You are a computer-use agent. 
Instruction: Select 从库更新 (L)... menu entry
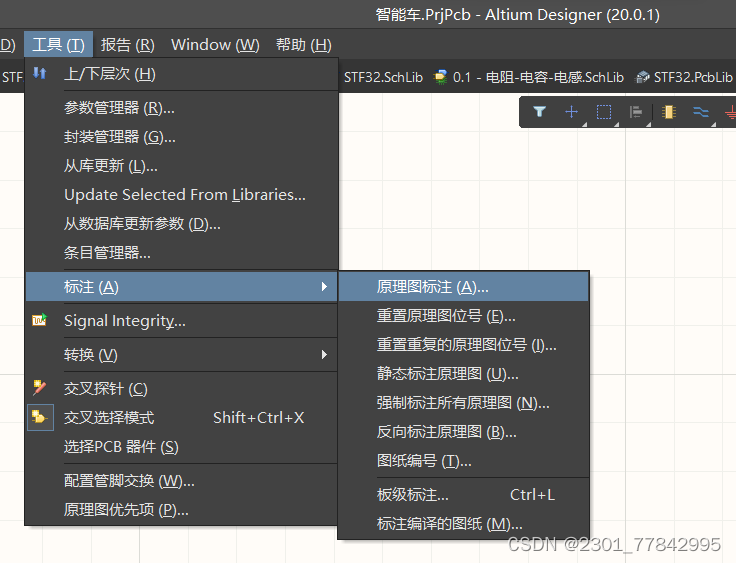[182, 166]
